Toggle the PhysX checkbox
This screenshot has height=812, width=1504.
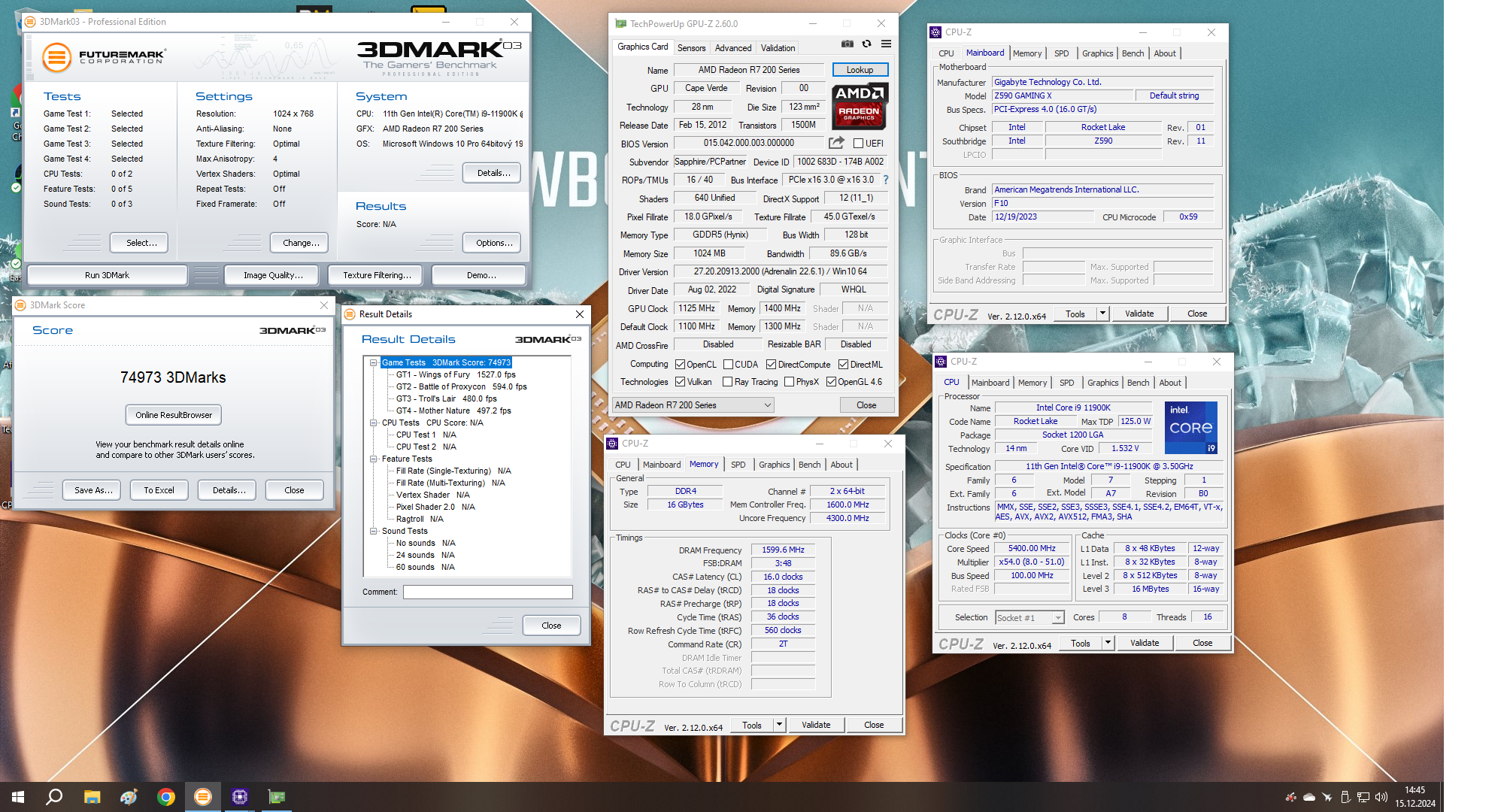pyautogui.click(x=789, y=382)
